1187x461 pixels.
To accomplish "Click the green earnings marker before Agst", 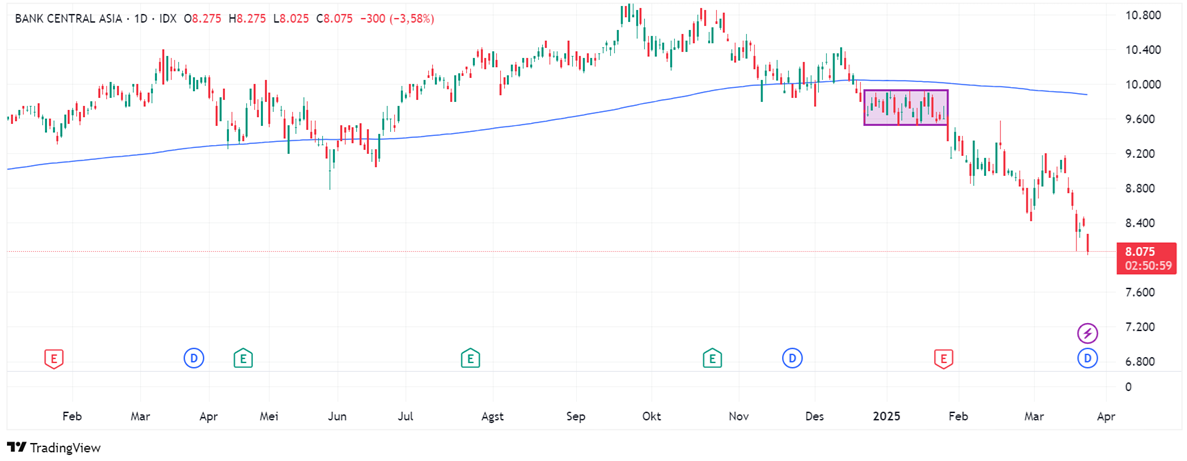I will [470, 358].
